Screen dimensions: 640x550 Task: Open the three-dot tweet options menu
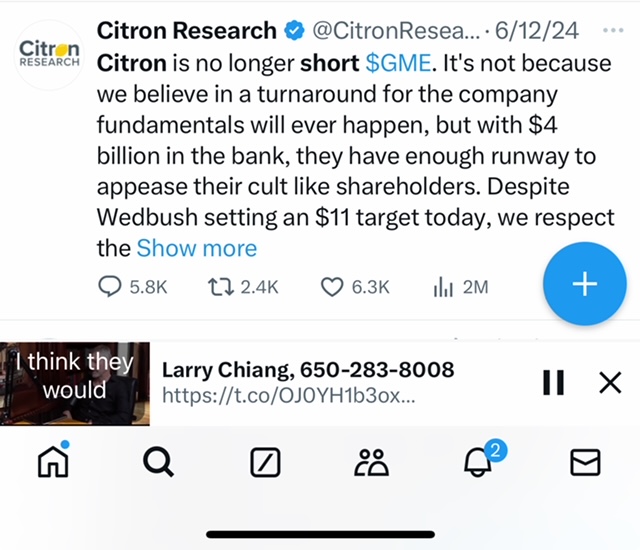coord(612,30)
